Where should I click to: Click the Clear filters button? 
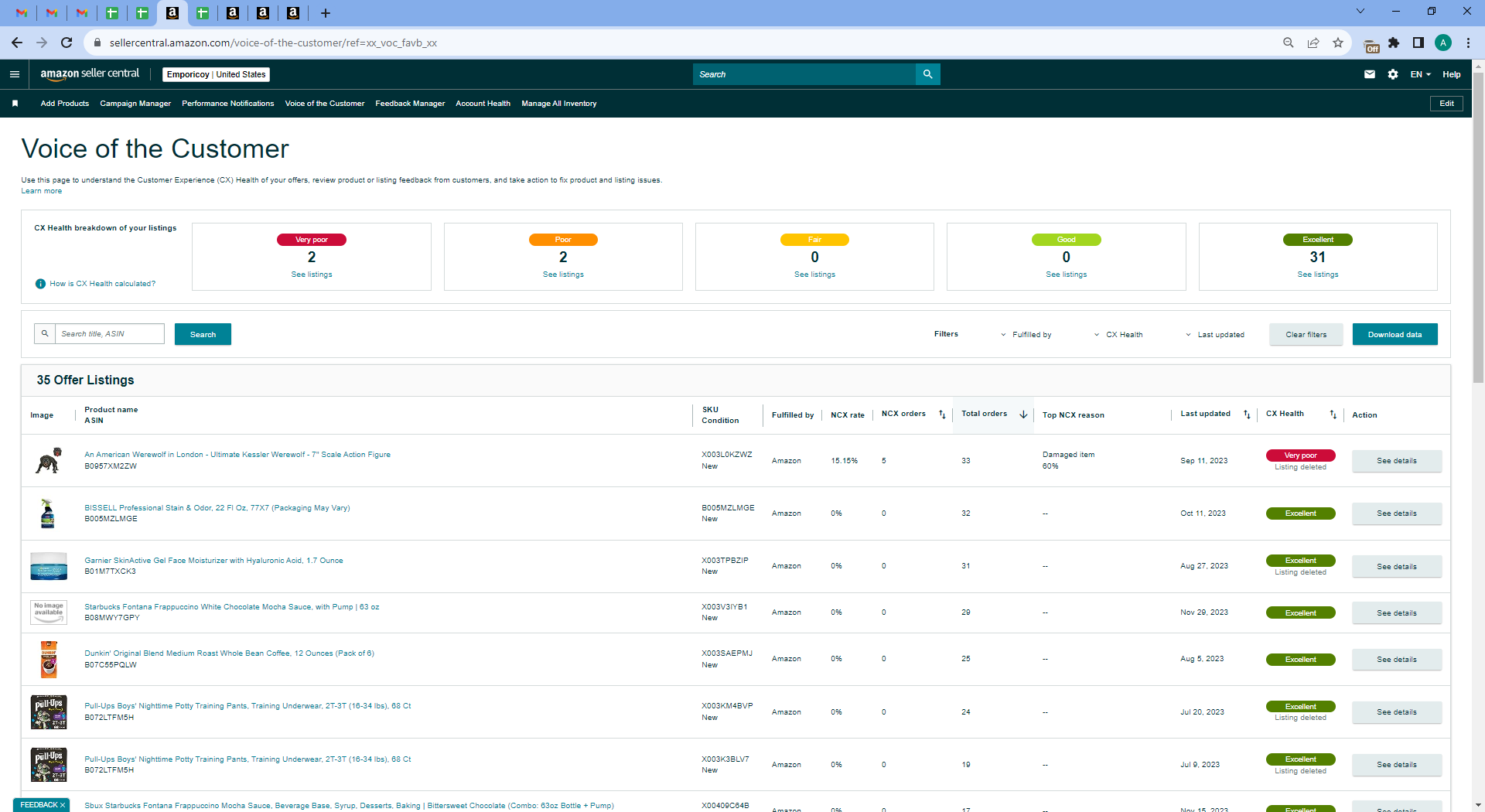[x=1306, y=334]
